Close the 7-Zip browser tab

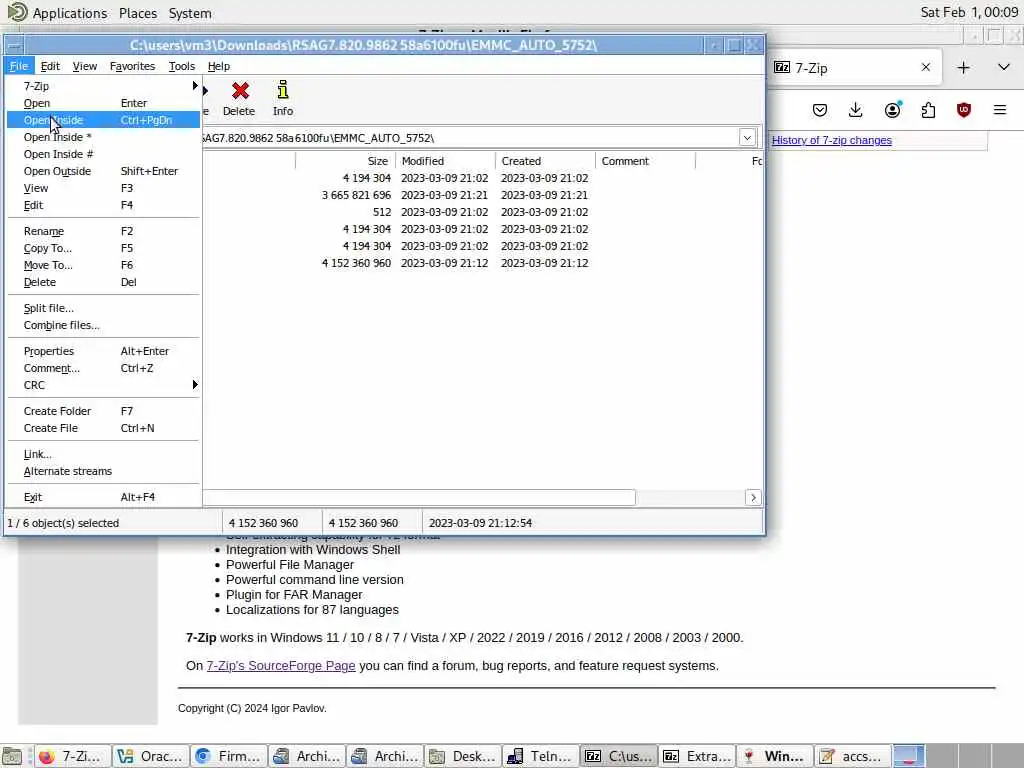[925, 67]
